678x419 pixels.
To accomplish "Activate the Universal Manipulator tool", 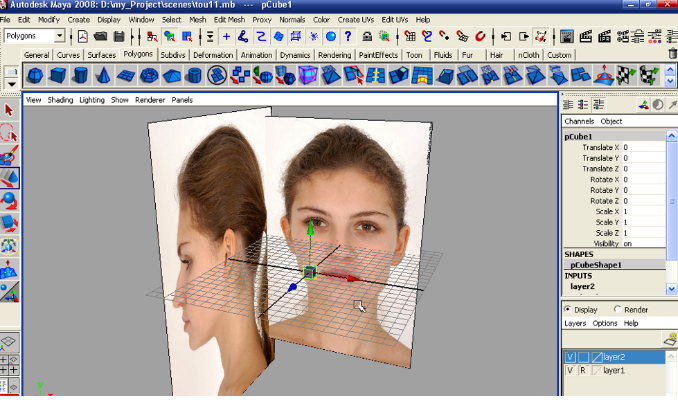I will click(x=9, y=246).
